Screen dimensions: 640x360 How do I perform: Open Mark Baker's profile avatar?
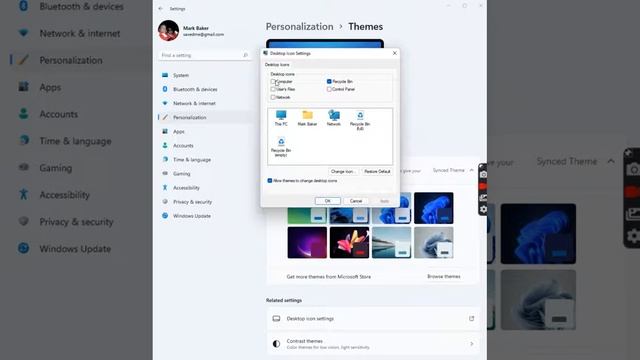(169, 31)
